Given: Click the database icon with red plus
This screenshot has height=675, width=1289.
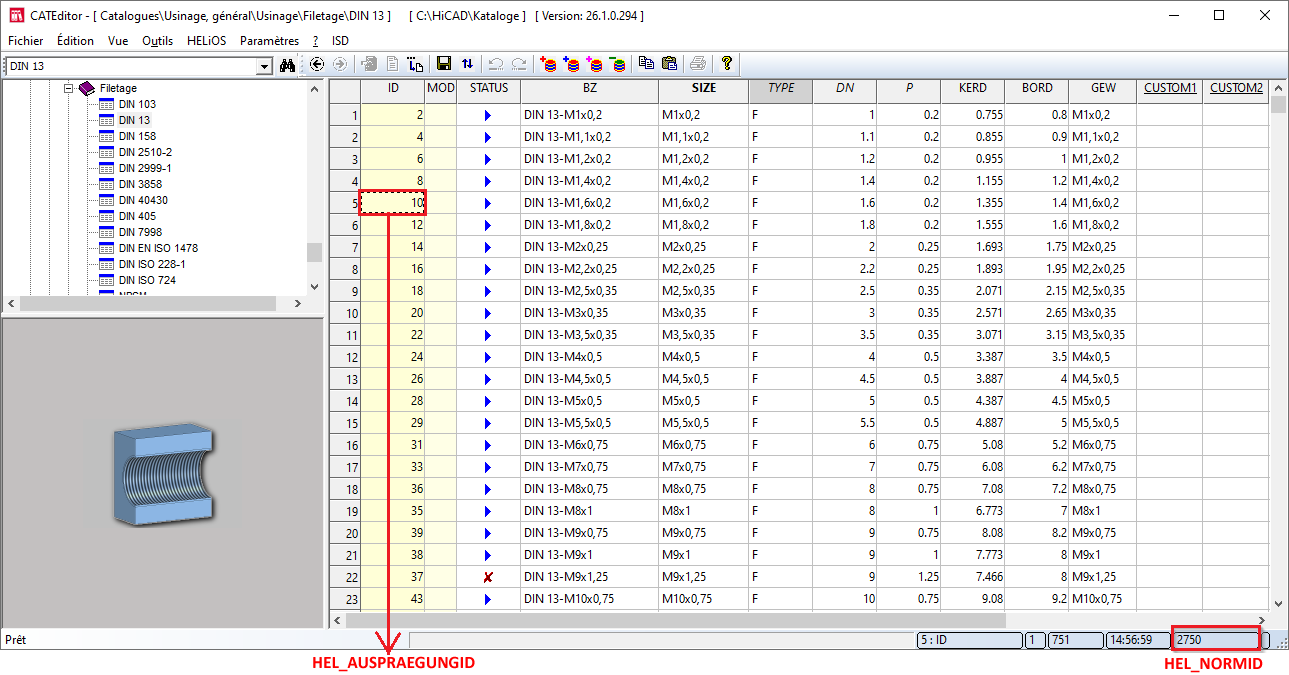Looking at the screenshot, I should 549,64.
